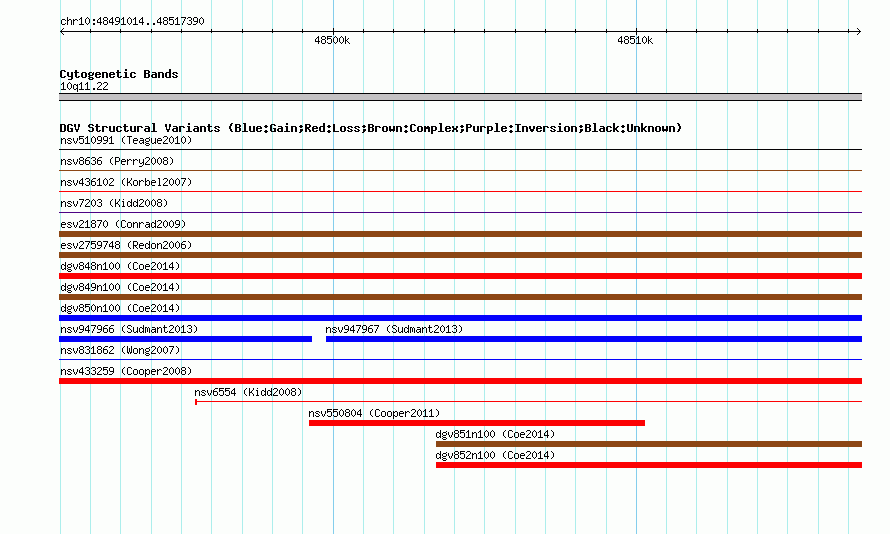Select the red bar under dgv848n100

[x=460, y=276]
